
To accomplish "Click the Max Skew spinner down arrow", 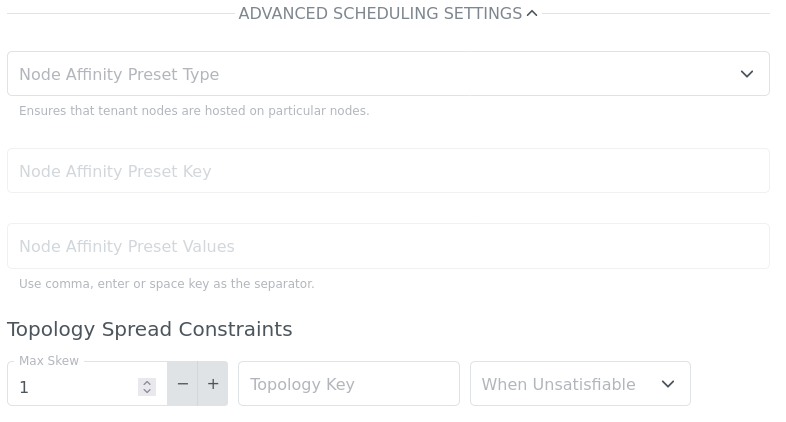I will click(x=147, y=391).
